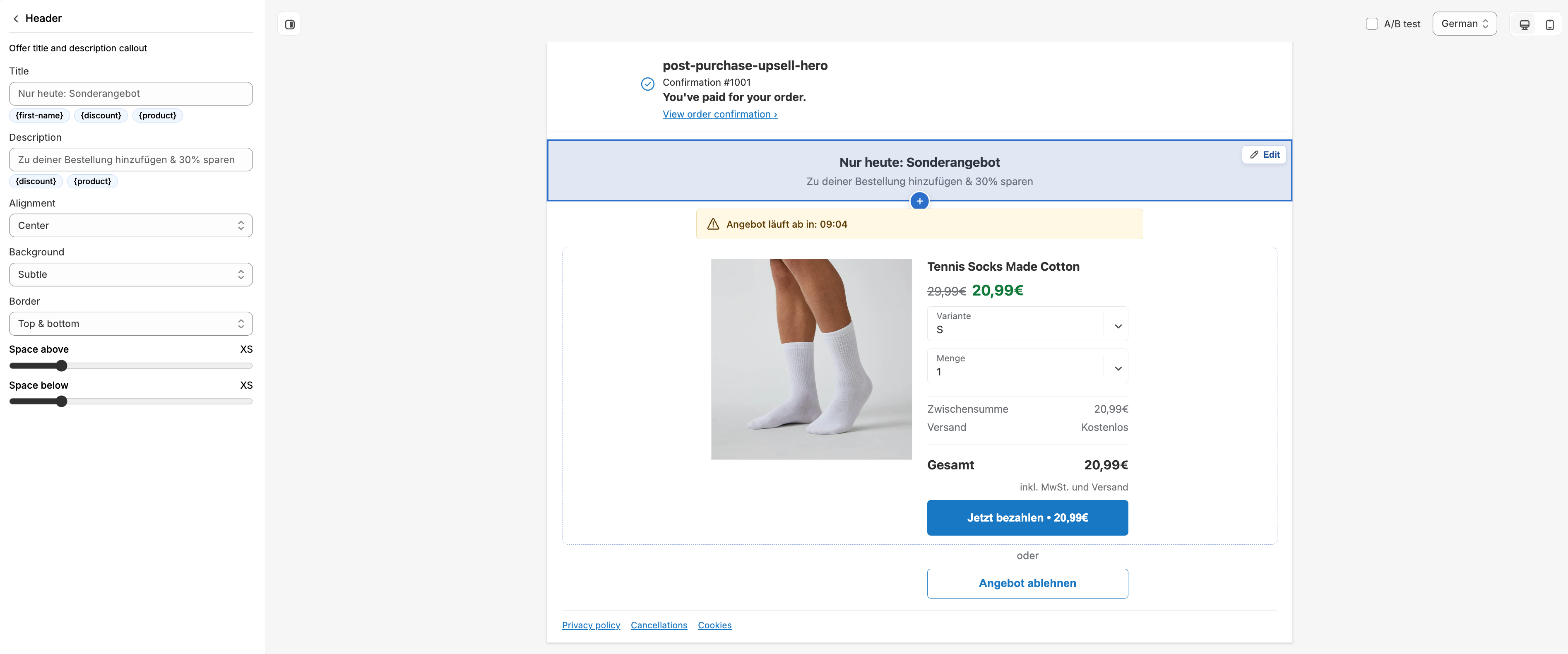Open View order confirmation link
1568x654 pixels.
(719, 115)
